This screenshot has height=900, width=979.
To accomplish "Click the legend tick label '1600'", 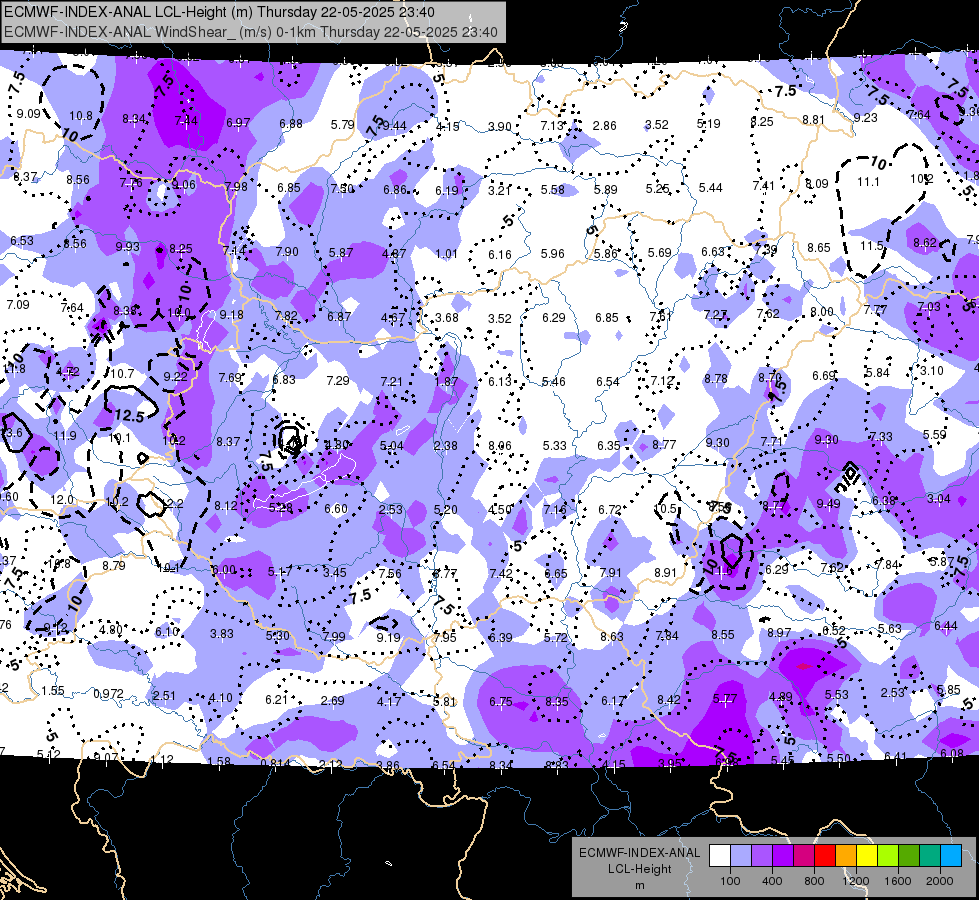I will [898, 881].
